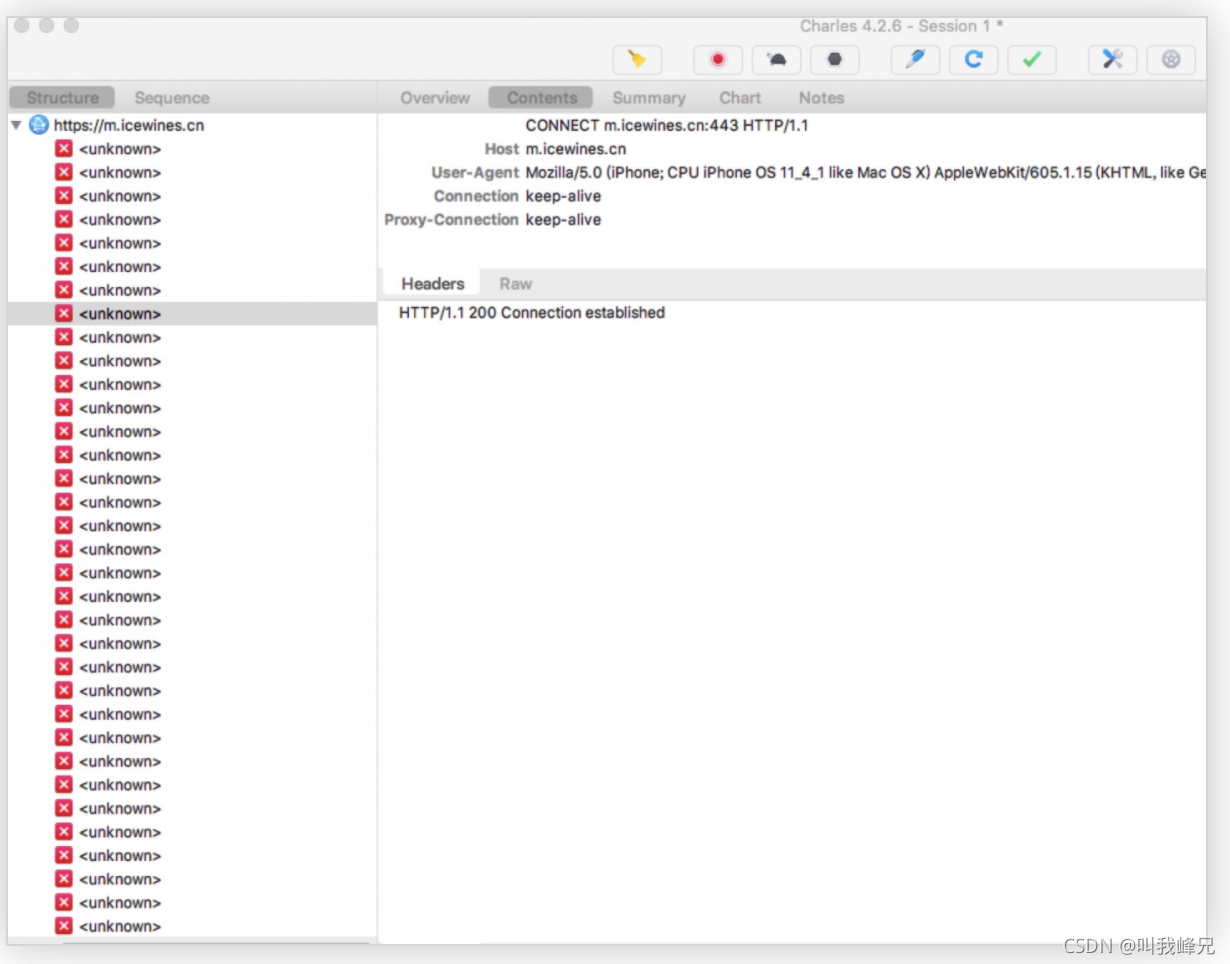The width and height of the screenshot is (1230, 964).
Task: Click the Proxy-Connection header label
Action: tap(452, 219)
